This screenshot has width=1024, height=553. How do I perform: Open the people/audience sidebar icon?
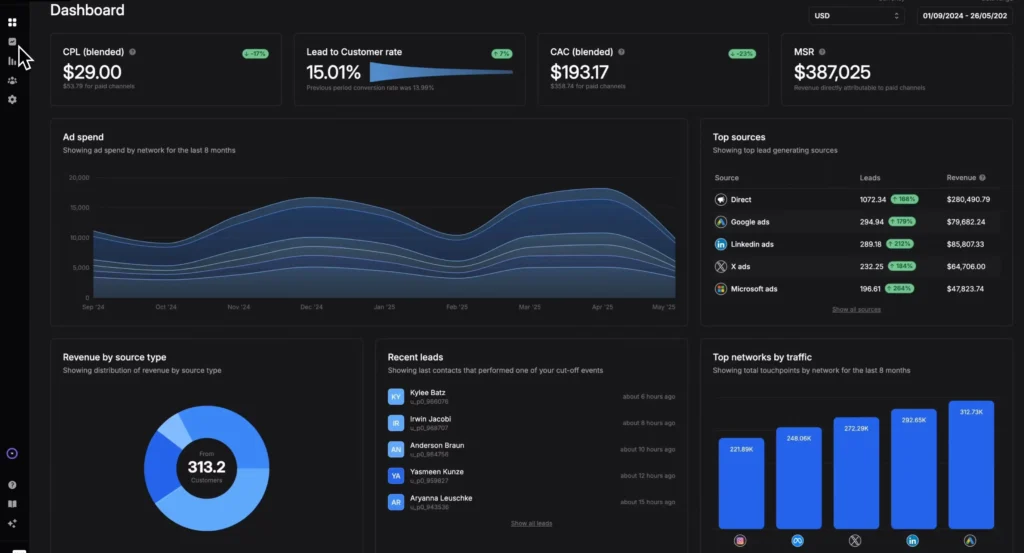click(x=12, y=80)
